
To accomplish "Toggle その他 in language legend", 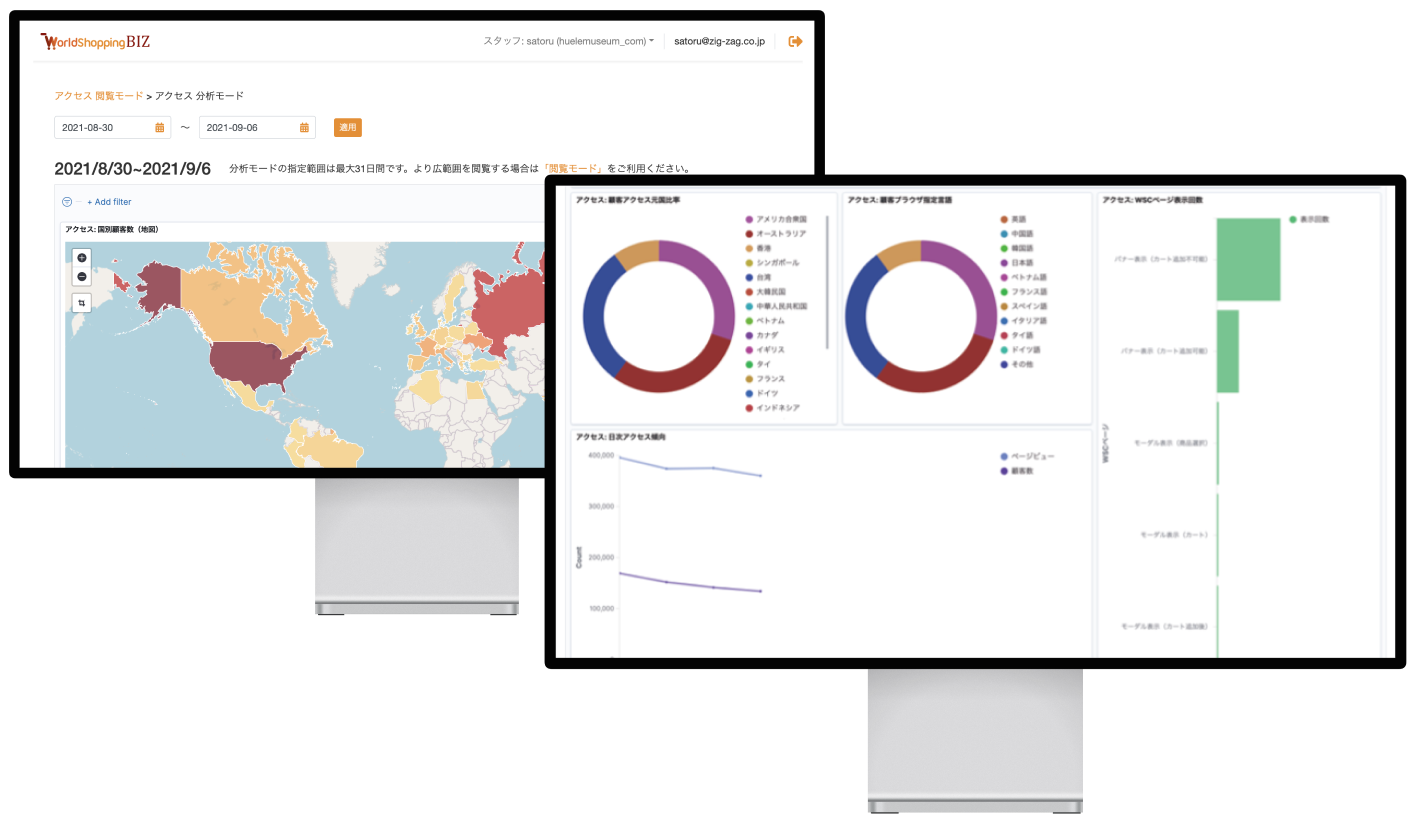I will 1016,364.
